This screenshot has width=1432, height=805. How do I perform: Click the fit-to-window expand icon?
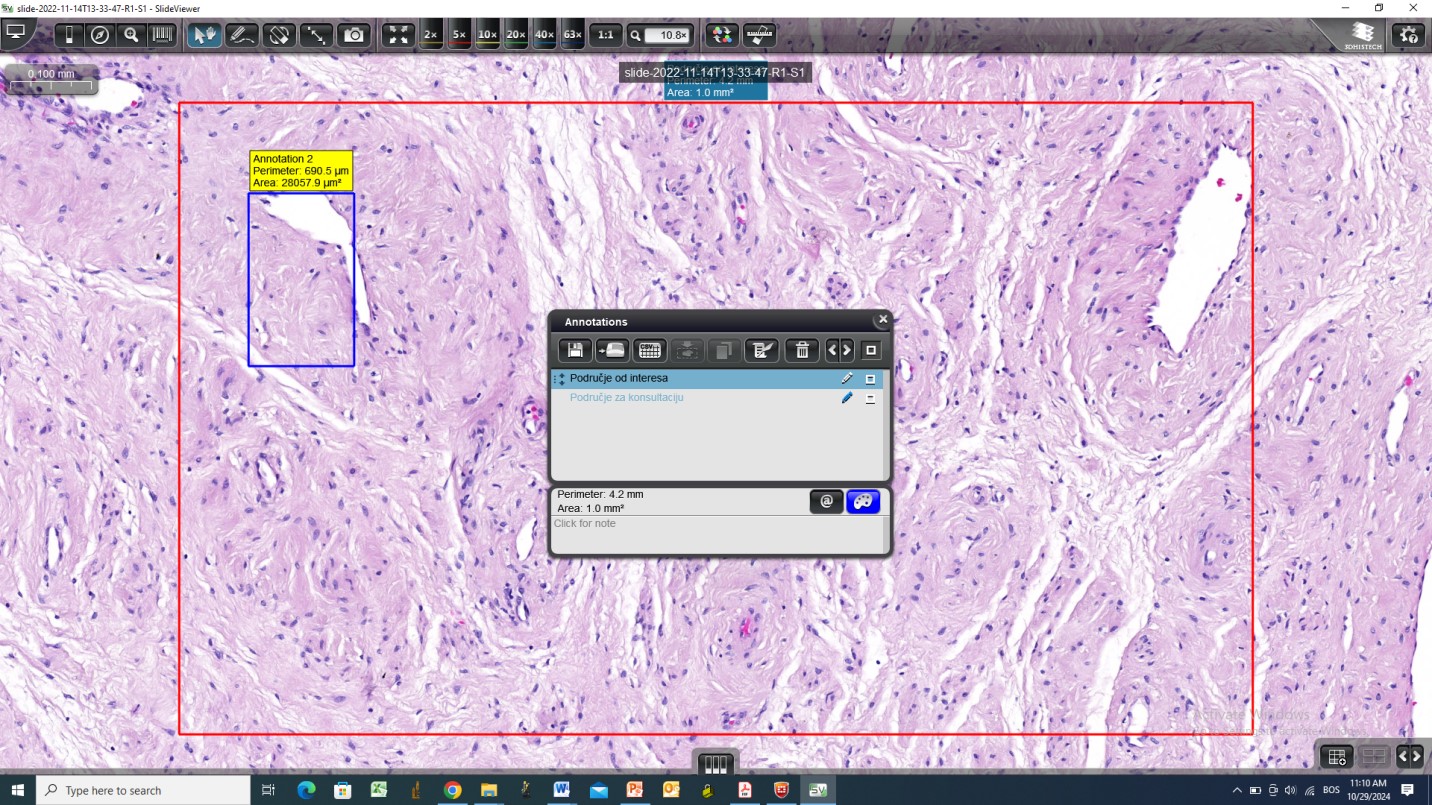coord(398,35)
